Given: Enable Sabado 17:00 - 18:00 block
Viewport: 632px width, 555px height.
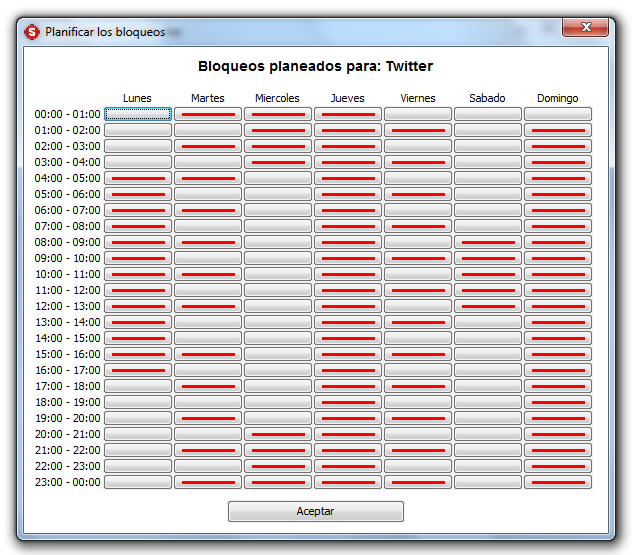Looking at the screenshot, I should 488,386.
